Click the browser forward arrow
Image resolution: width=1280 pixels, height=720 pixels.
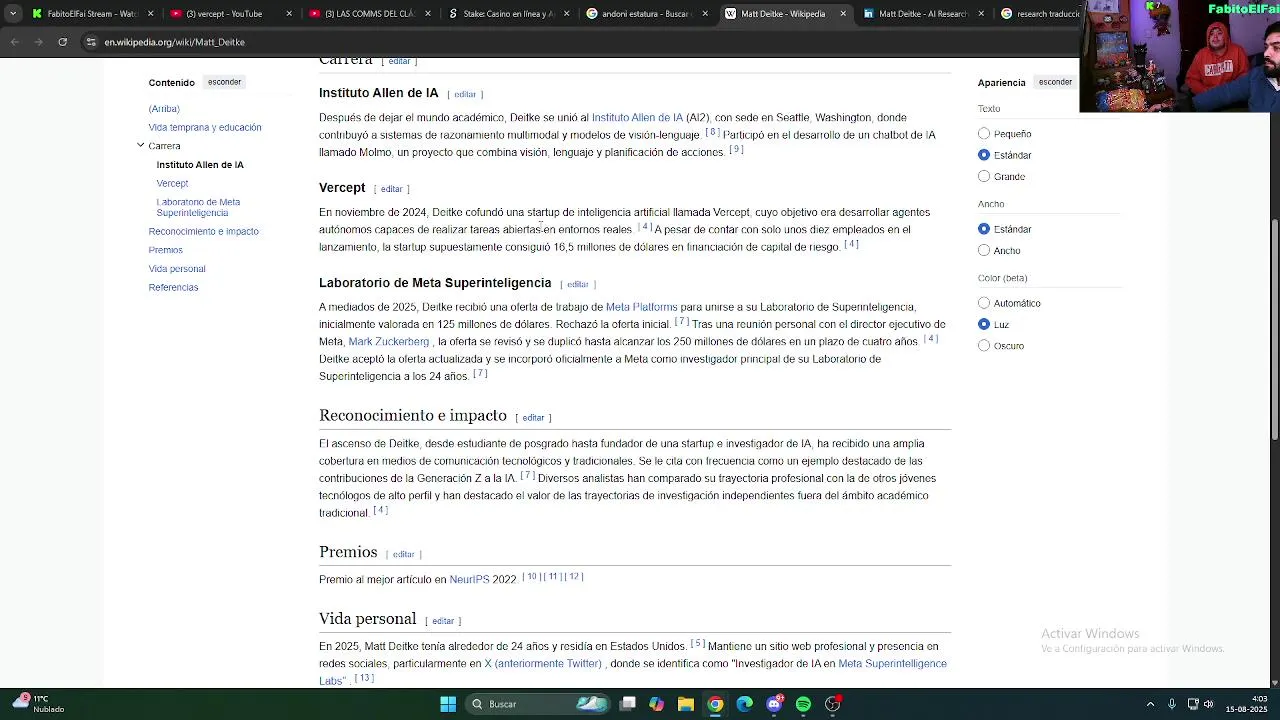[38, 42]
